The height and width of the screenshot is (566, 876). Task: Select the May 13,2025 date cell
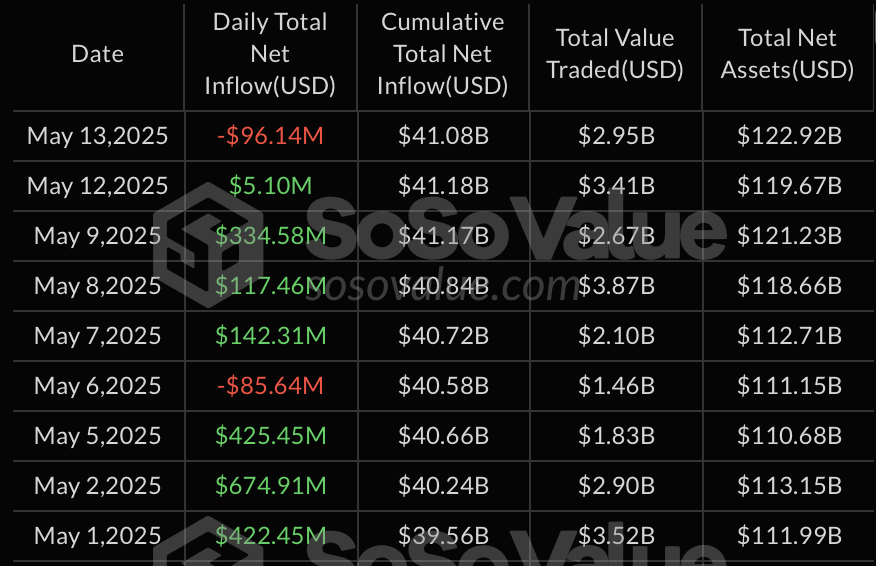pyautogui.click(x=97, y=136)
